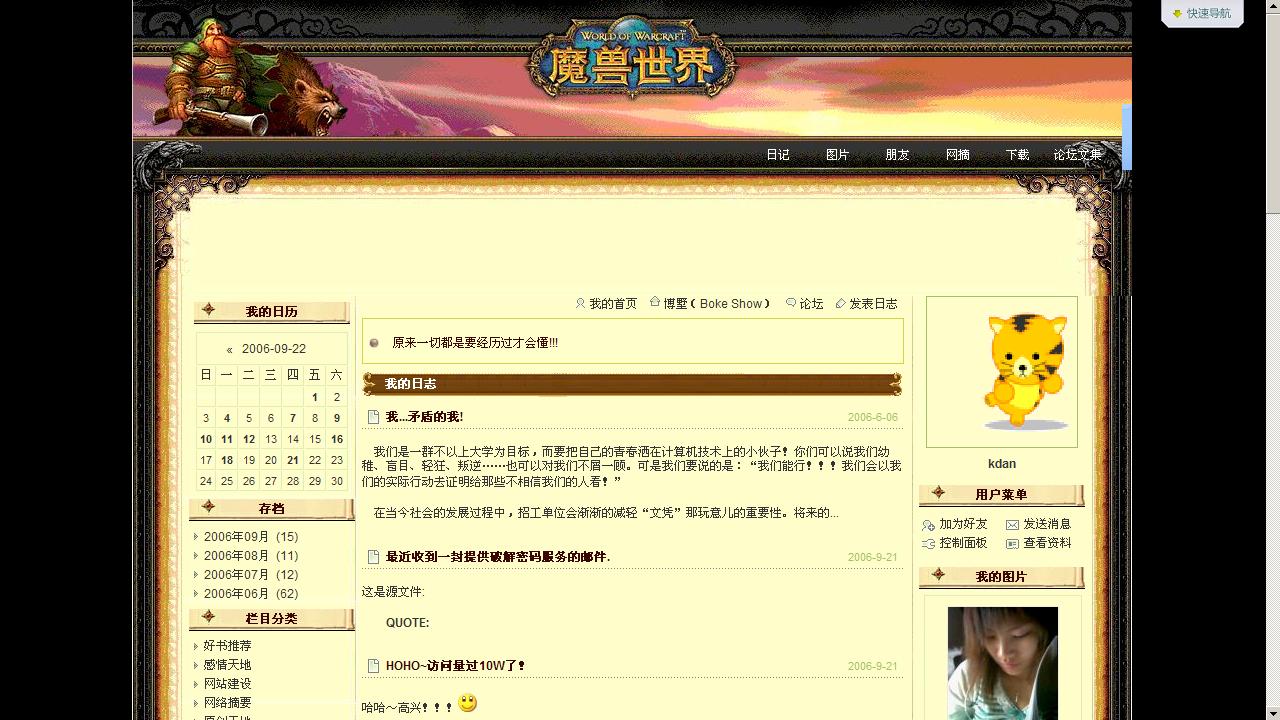This screenshot has height=720, width=1280.
Task: Expand archive 2006年06月 (62)
Action: point(251,594)
